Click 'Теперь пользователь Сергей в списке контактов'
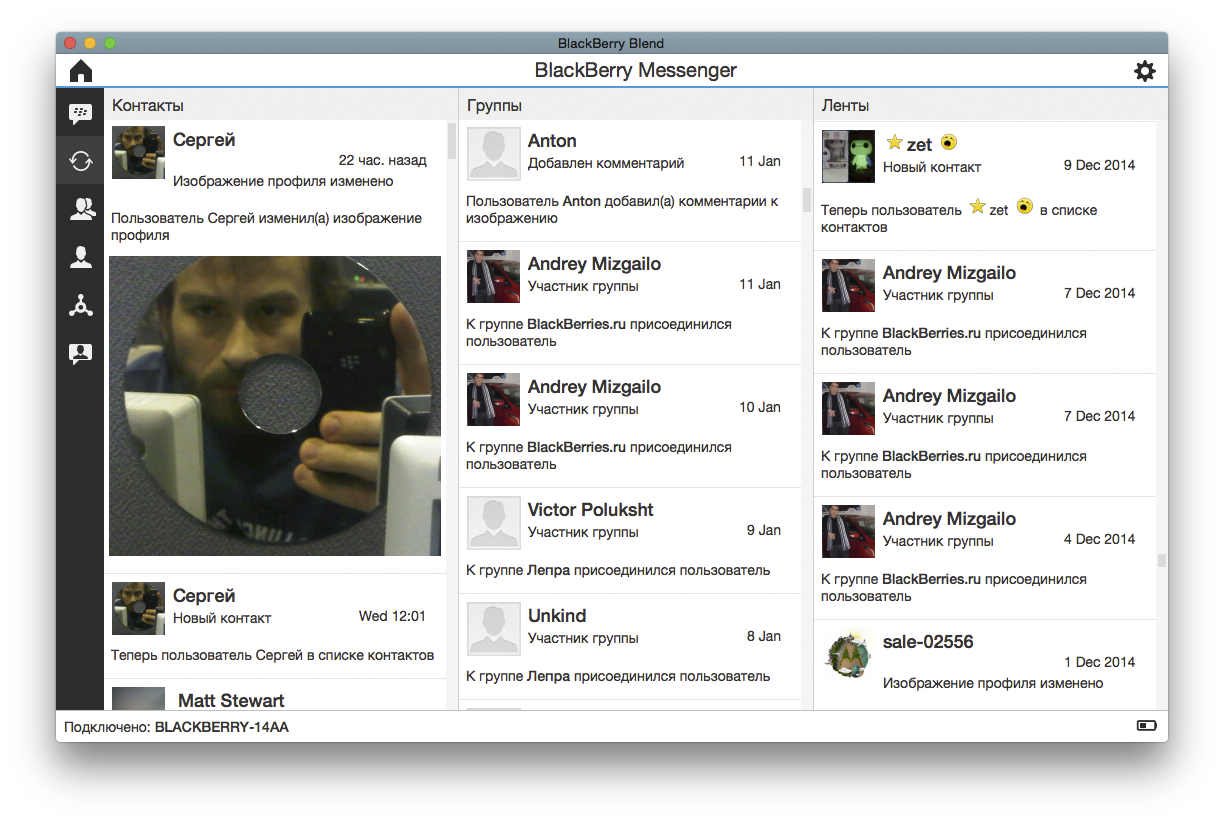The image size is (1224, 822). pyautogui.click(x=272, y=656)
